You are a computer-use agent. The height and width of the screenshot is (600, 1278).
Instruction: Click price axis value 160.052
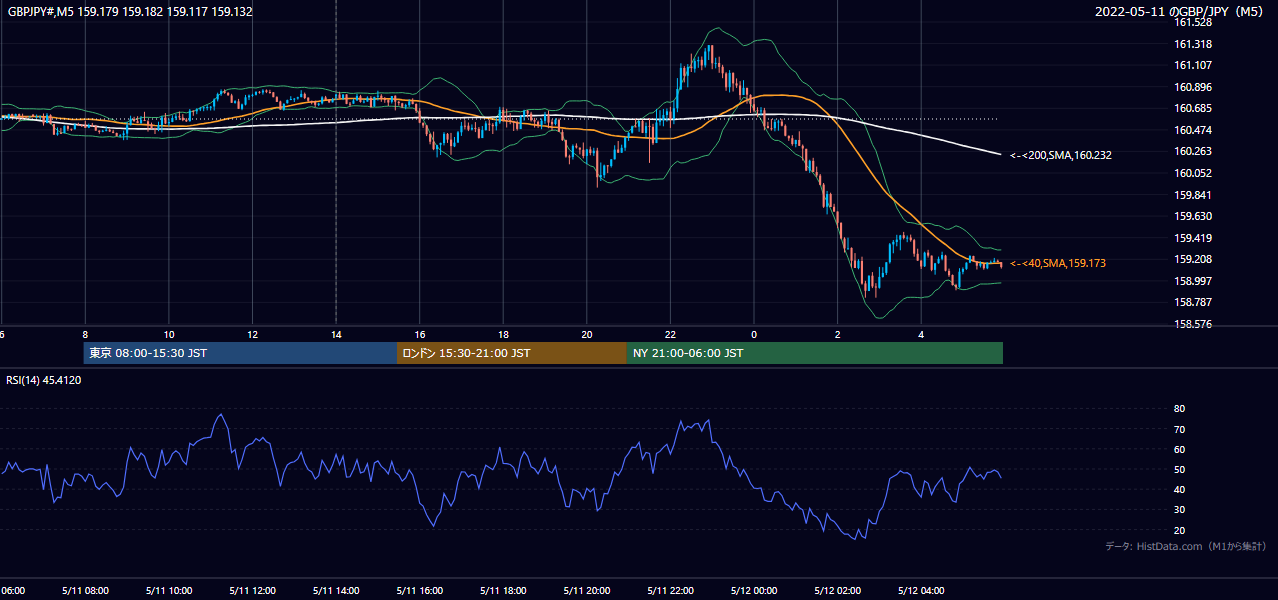pyautogui.click(x=1192, y=173)
